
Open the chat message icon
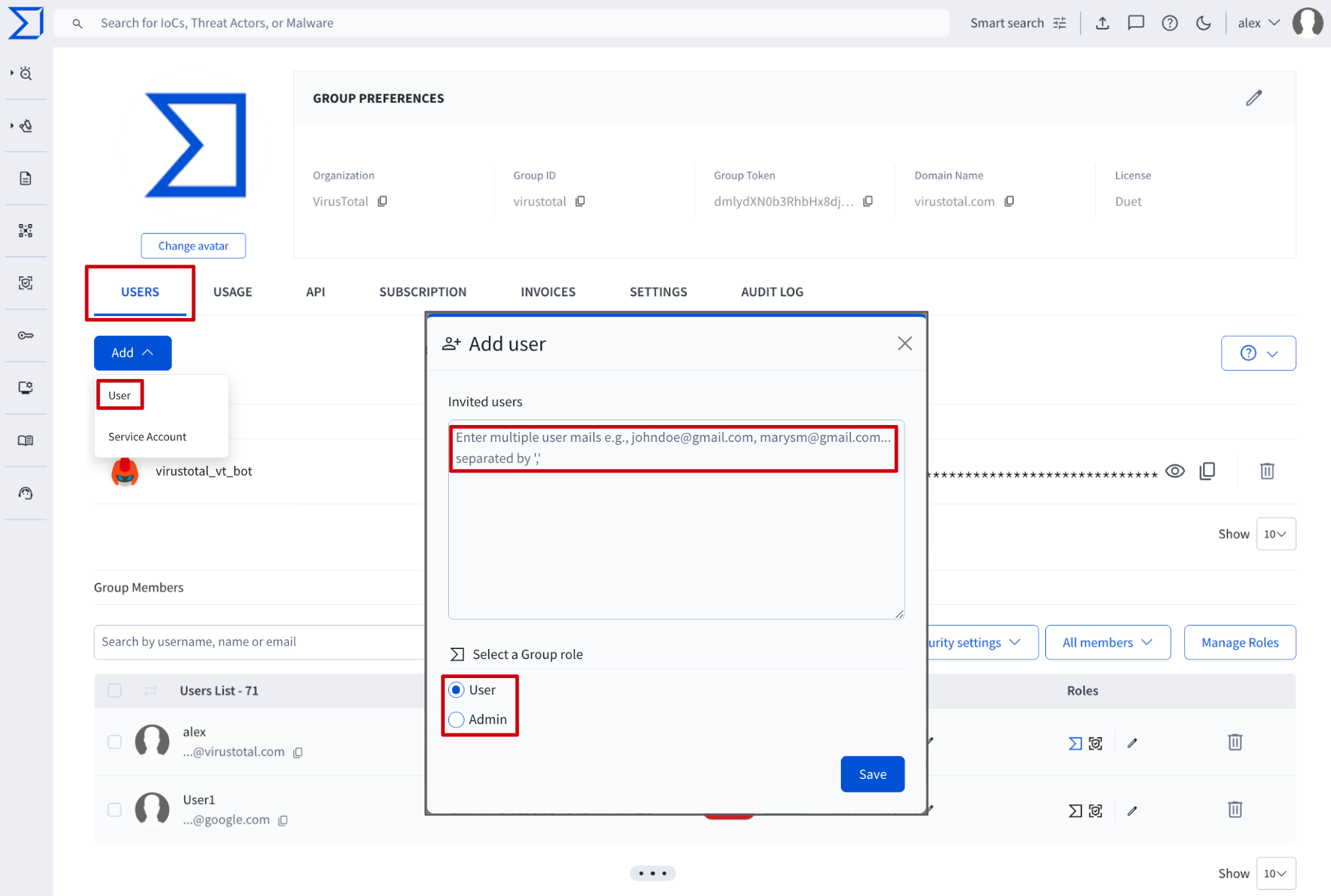point(1135,23)
